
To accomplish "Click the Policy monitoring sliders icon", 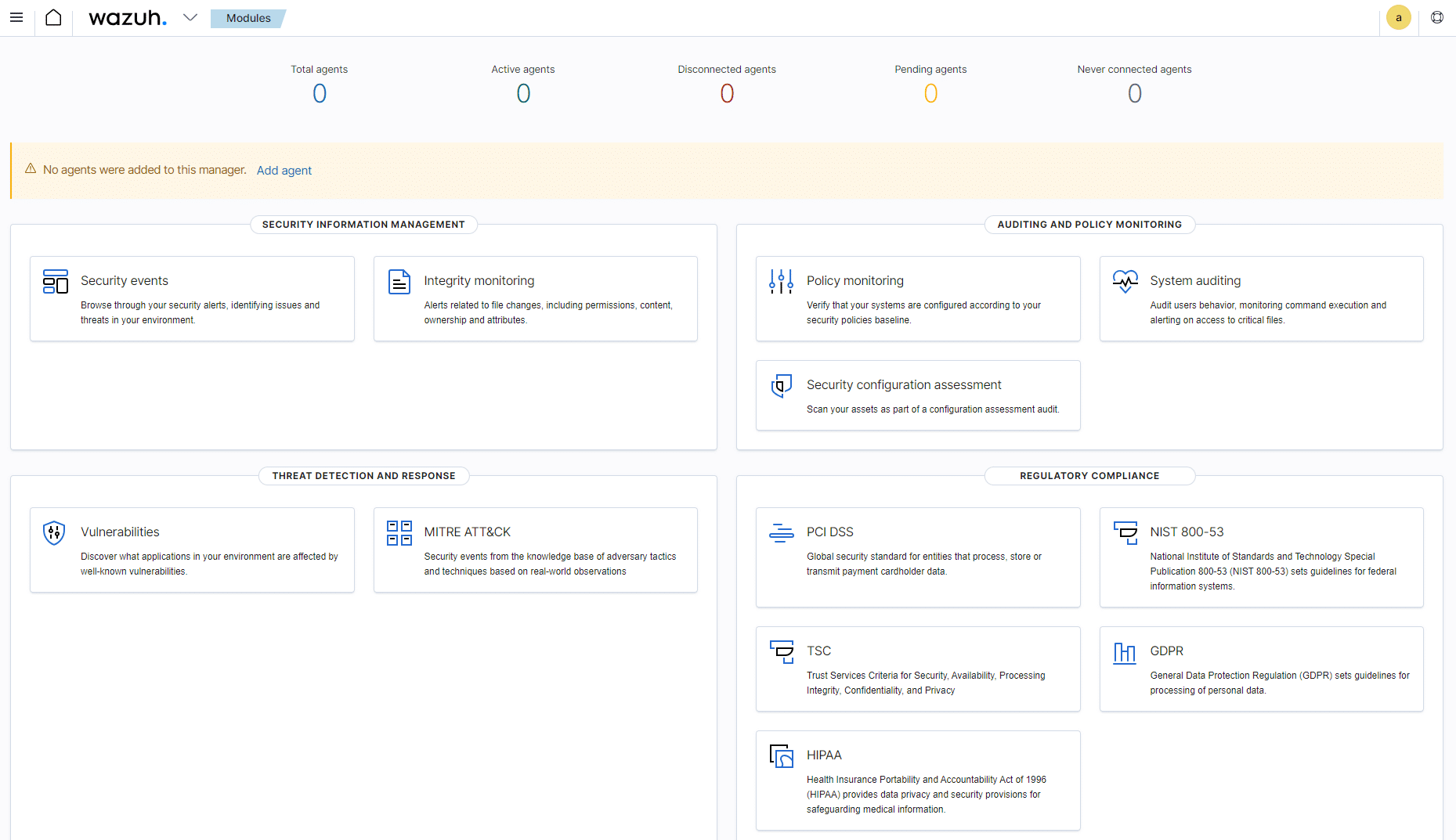I will pos(781,282).
